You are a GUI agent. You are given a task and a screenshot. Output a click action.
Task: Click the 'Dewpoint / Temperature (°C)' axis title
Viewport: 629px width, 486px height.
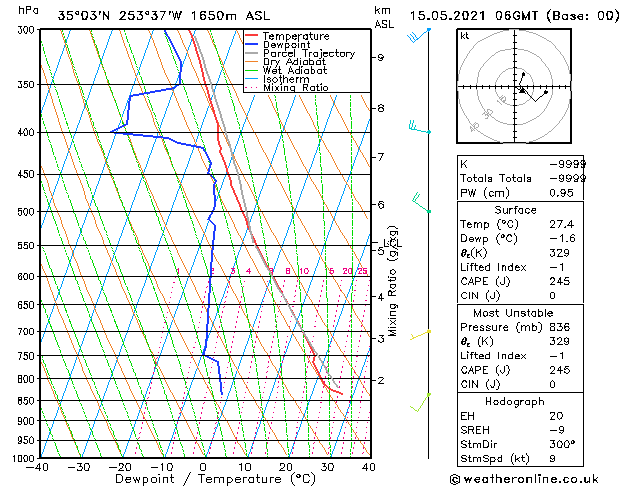(215, 479)
